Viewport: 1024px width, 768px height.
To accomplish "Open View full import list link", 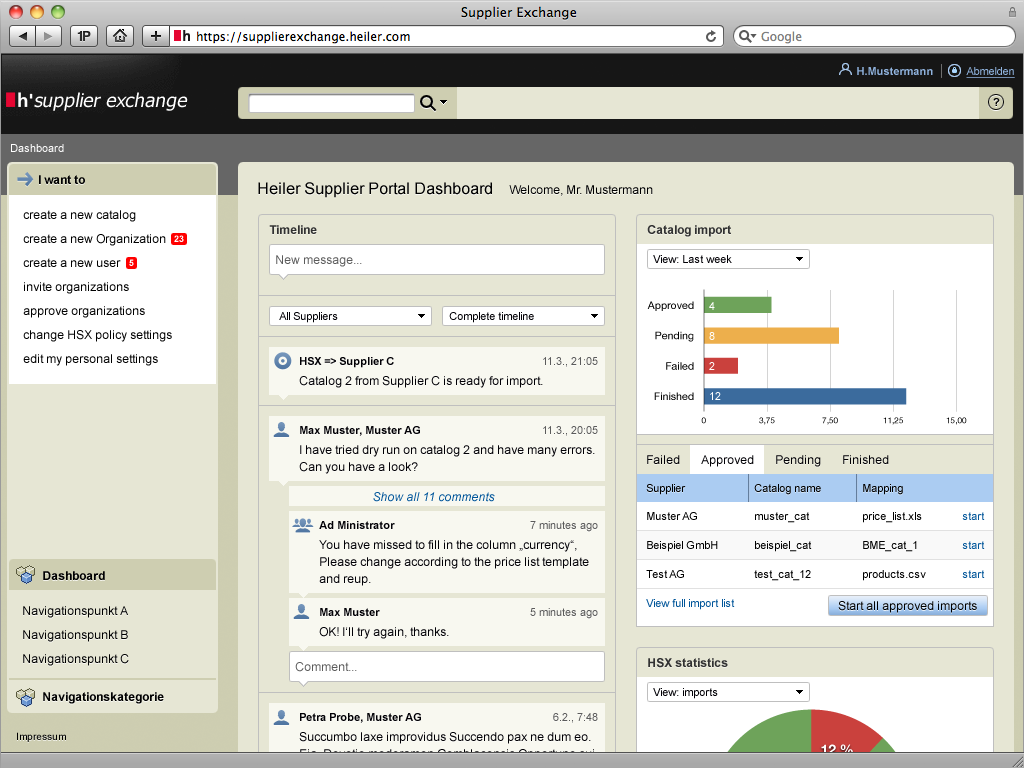I will [x=690, y=603].
